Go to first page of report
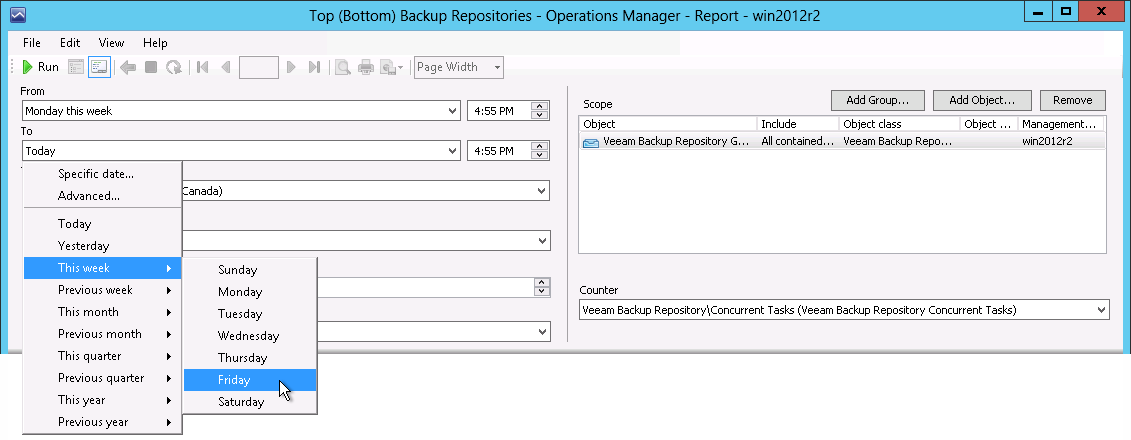Image resolution: width=1131 pixels, height=440 pixels. point(203,67)
